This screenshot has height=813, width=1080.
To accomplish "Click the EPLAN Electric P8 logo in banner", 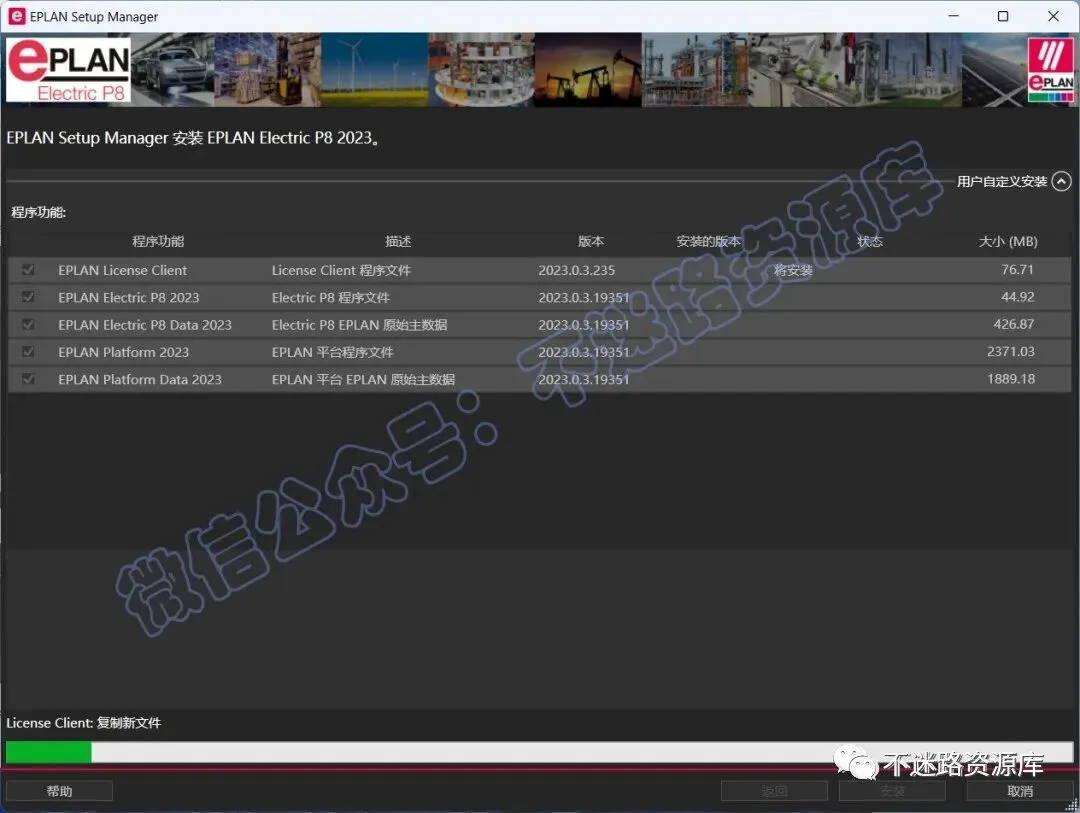I will (x=68, y=70).
